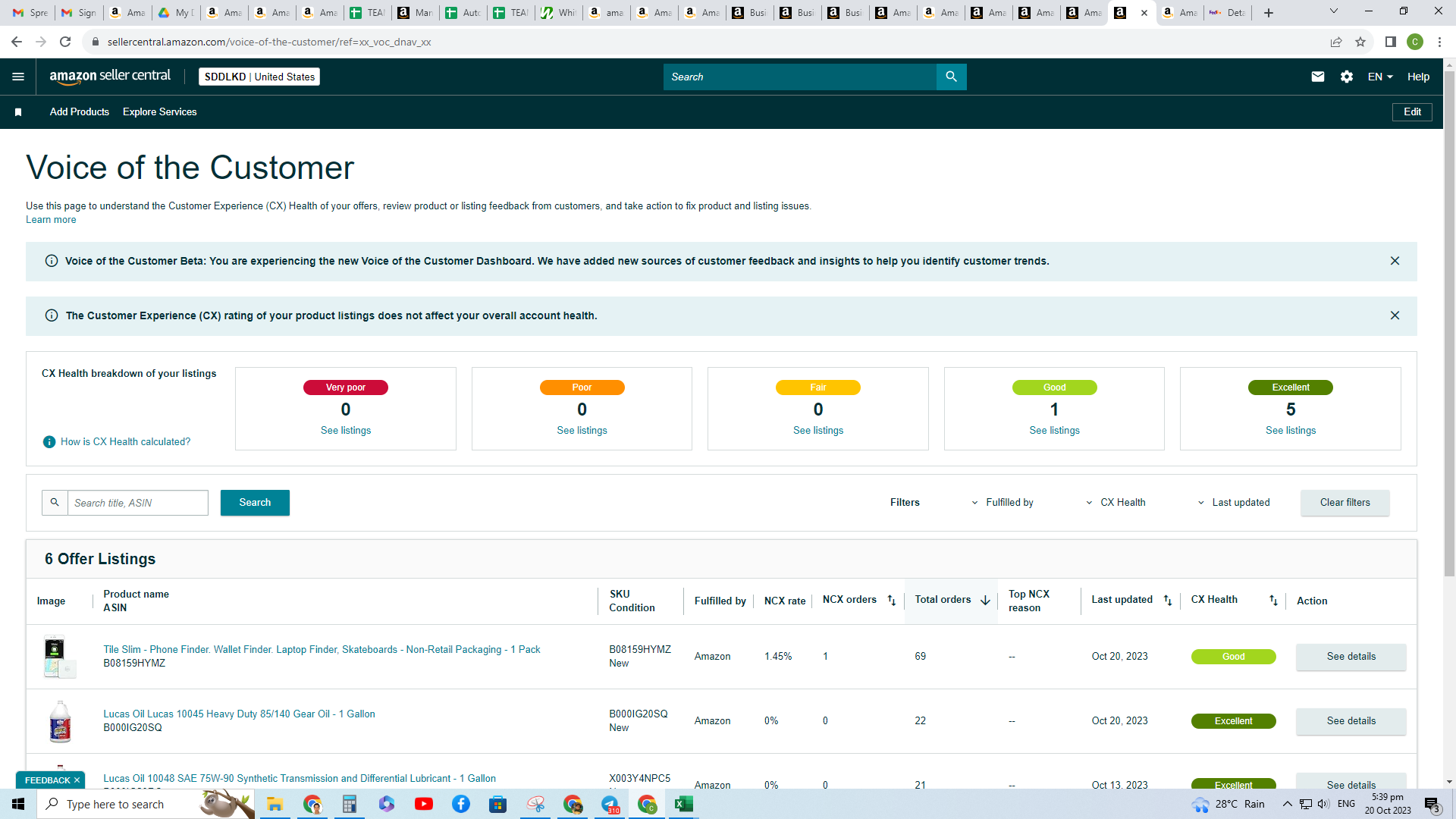Open the hamburger navigation menu
Screen dimensions: 1456x819
pyautogui.click(x=18, y=77)
